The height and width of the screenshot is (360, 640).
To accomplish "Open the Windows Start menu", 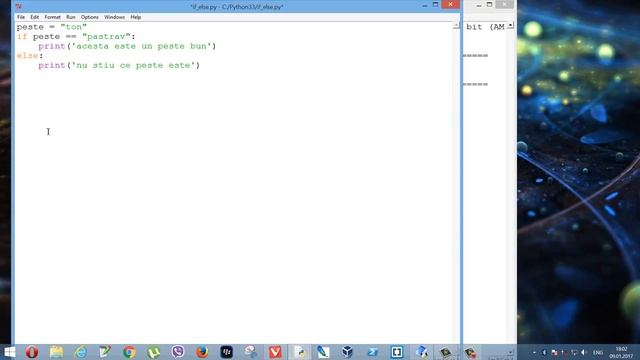I will click(9, 352).
